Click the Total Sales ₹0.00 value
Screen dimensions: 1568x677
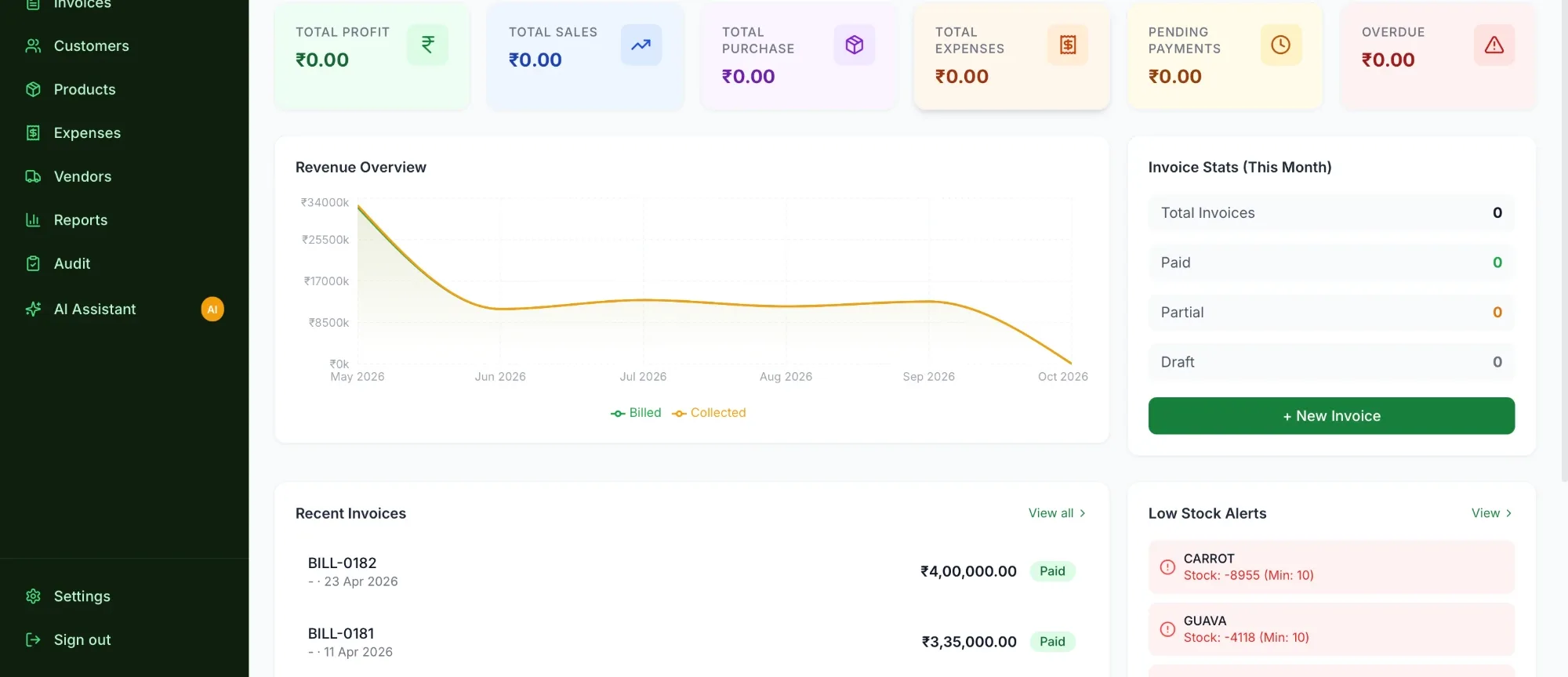[535, 60]
